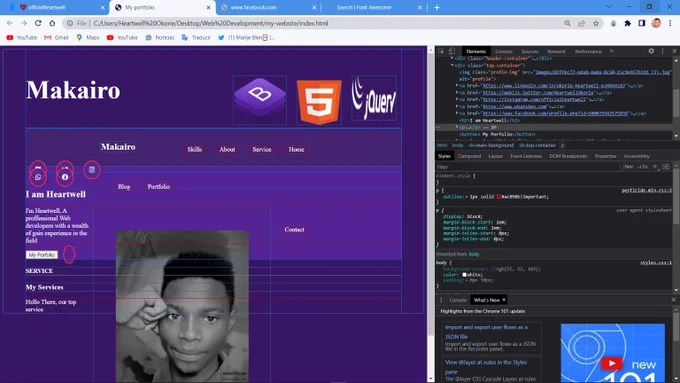Open the WhatsApp social icon on the page
680x383 pixels.
pos(38,177)
